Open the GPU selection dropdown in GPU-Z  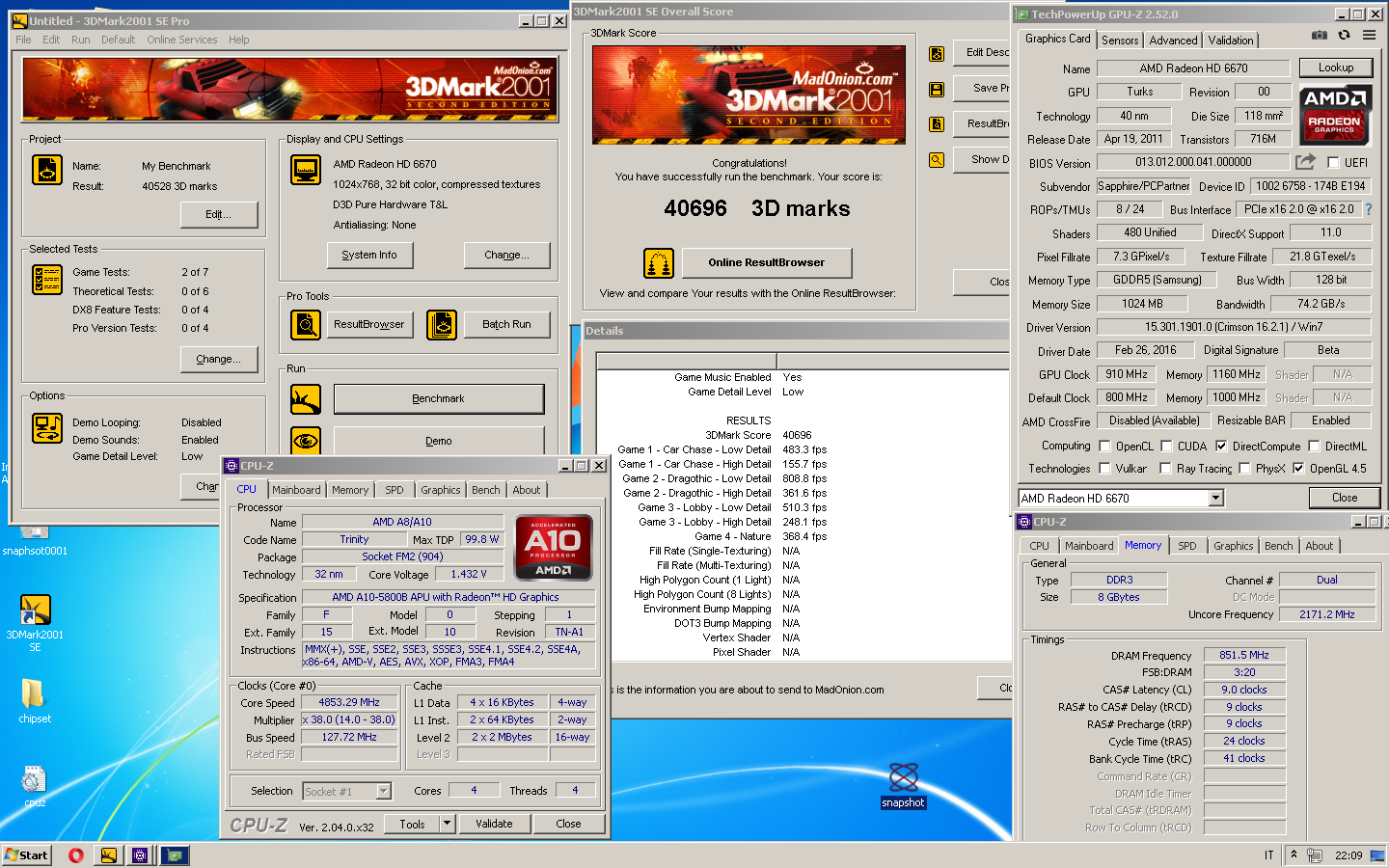click(1215, 498)
